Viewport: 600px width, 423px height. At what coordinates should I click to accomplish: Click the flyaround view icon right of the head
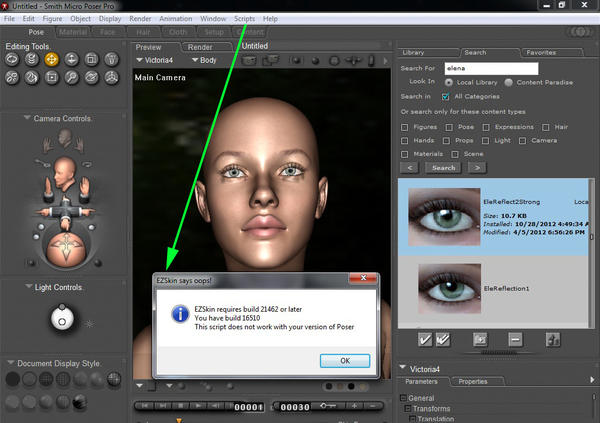point(87,164)
